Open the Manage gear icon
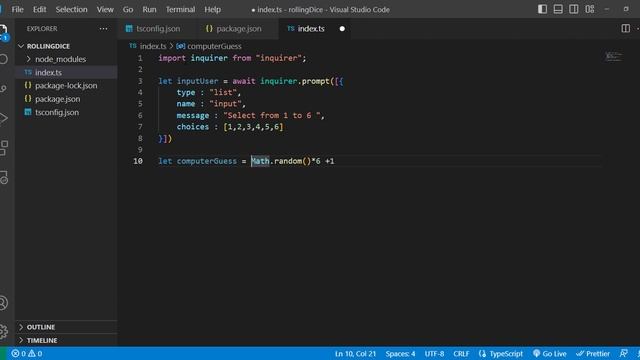The width and height of the screenshot is (640, 360). point(3,331)
